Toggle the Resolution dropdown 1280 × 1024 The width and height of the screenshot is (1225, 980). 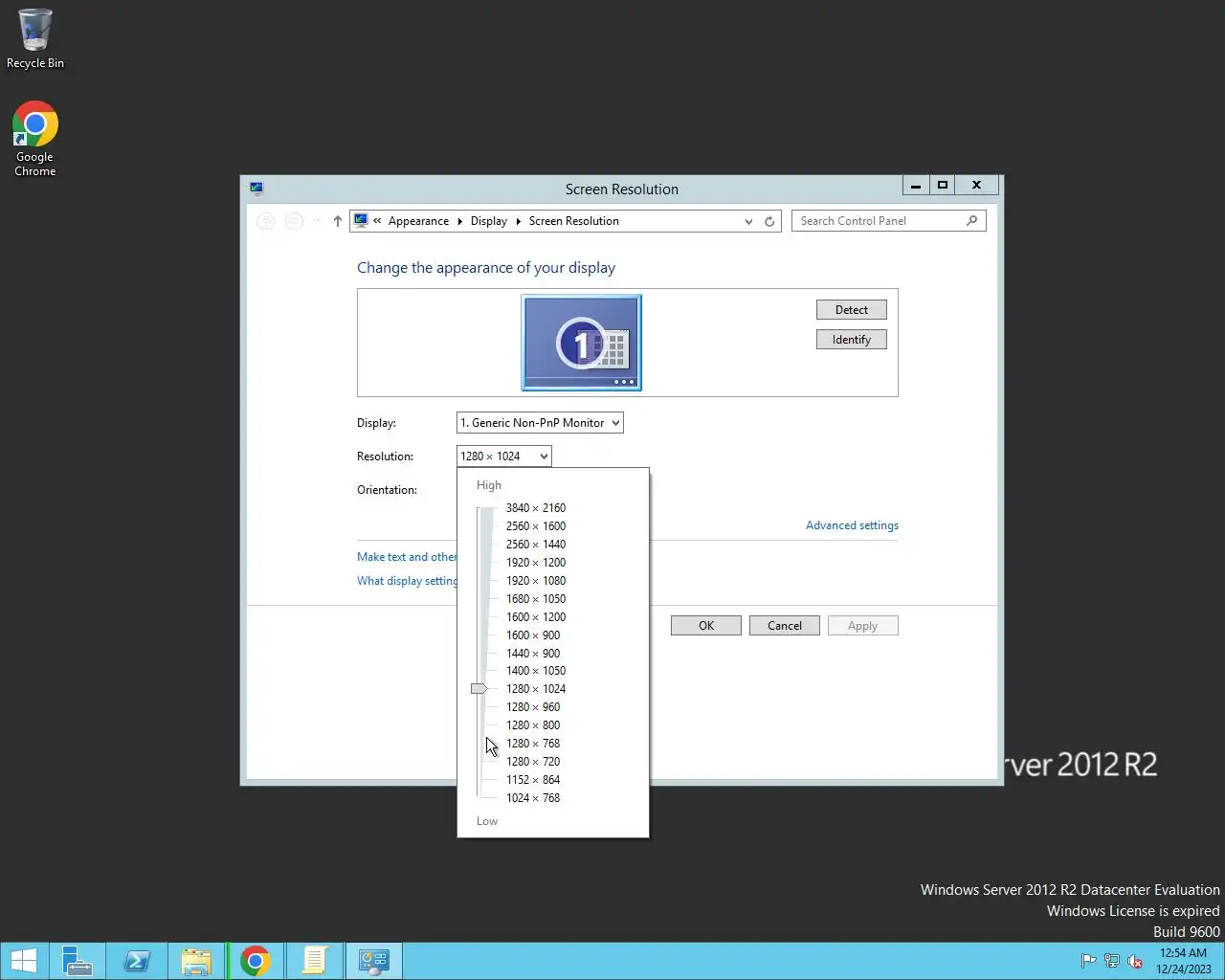click(x=504, y=457)
